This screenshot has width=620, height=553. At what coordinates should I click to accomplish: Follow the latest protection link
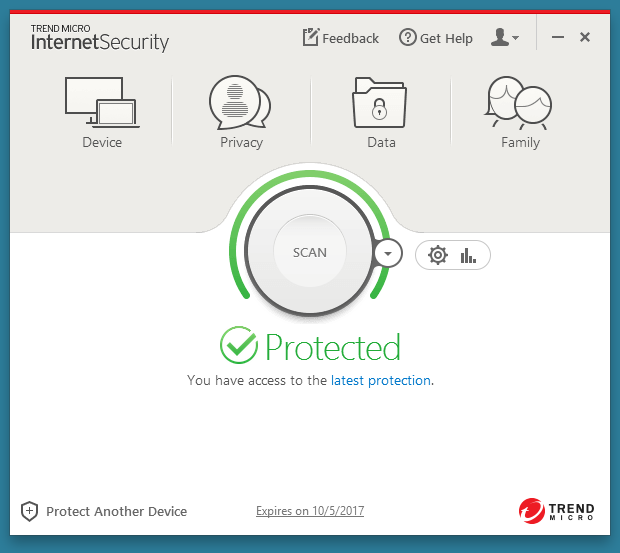pyautogui.click(x=381, y=380)
